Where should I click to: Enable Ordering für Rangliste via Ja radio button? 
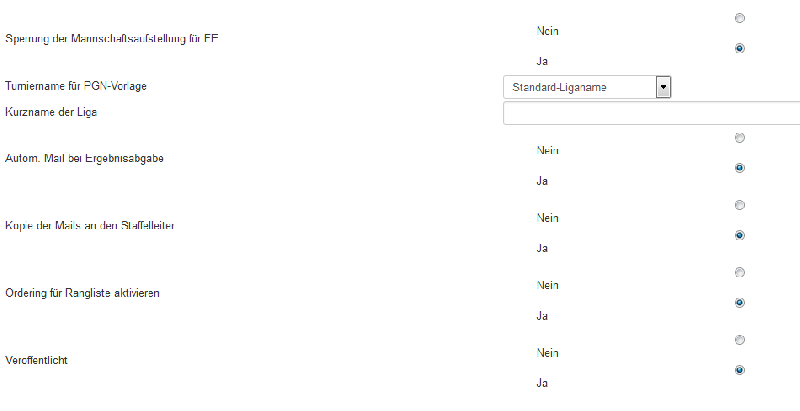[739, 302]
